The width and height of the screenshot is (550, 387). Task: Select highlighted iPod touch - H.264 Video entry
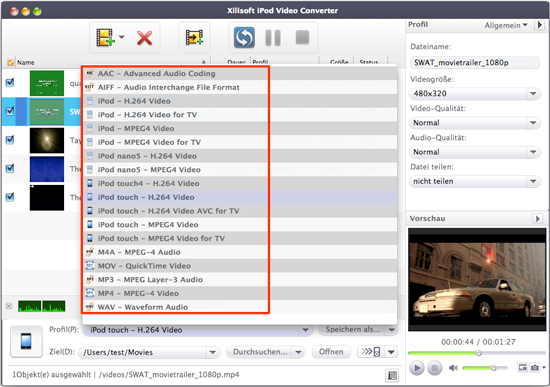[240, 197]
